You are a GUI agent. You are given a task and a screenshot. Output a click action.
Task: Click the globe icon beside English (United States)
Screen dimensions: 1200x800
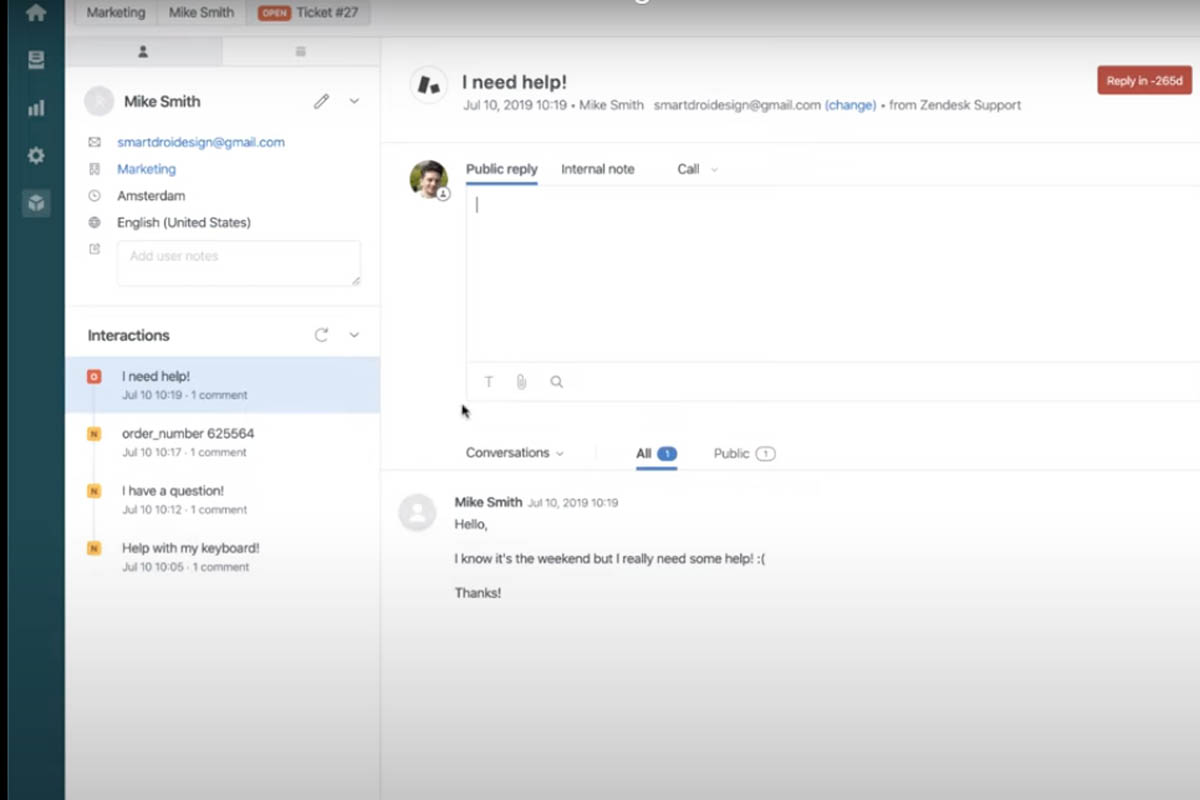click(x=95, y=223)
